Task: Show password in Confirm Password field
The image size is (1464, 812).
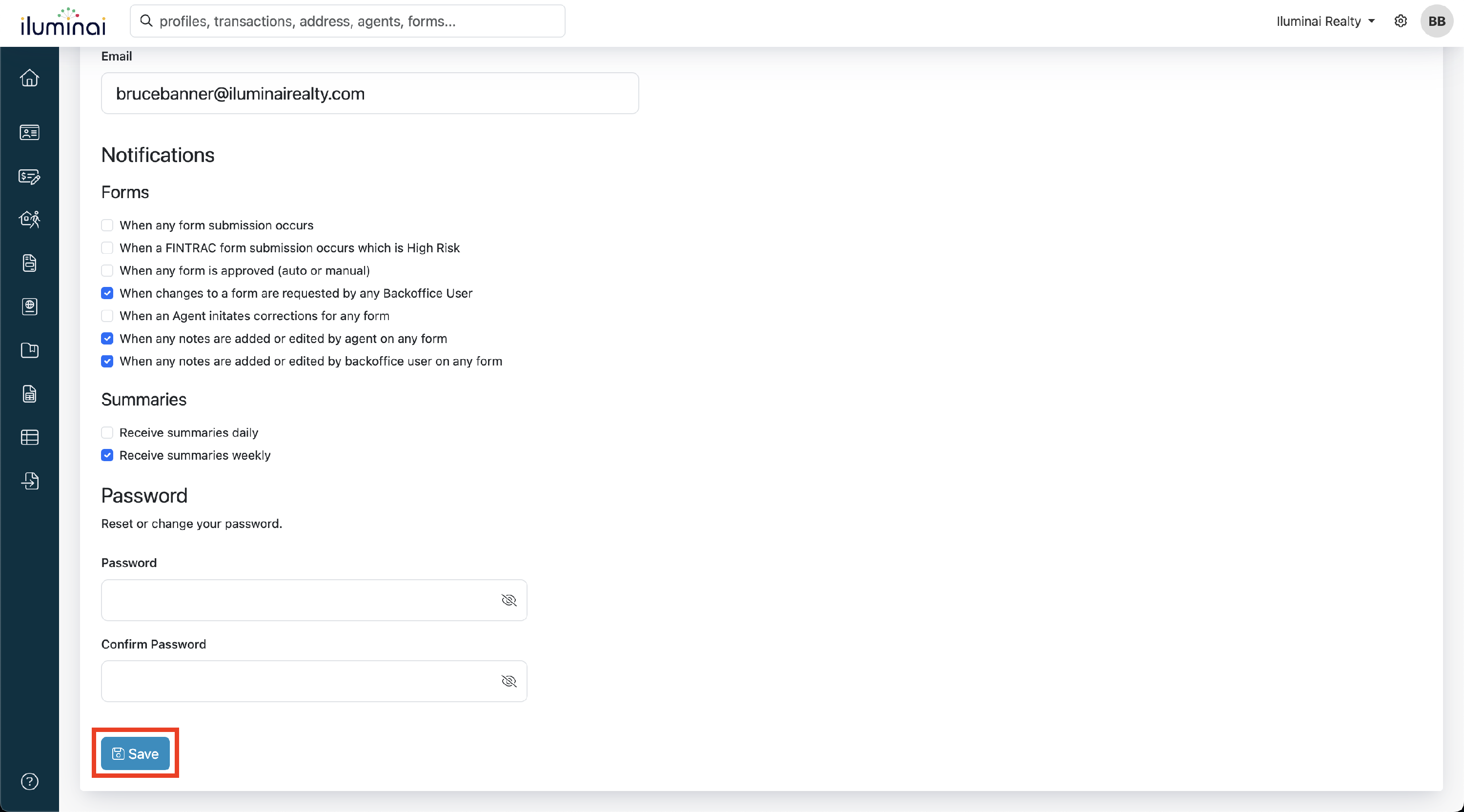Action: (x=508, y=681)
